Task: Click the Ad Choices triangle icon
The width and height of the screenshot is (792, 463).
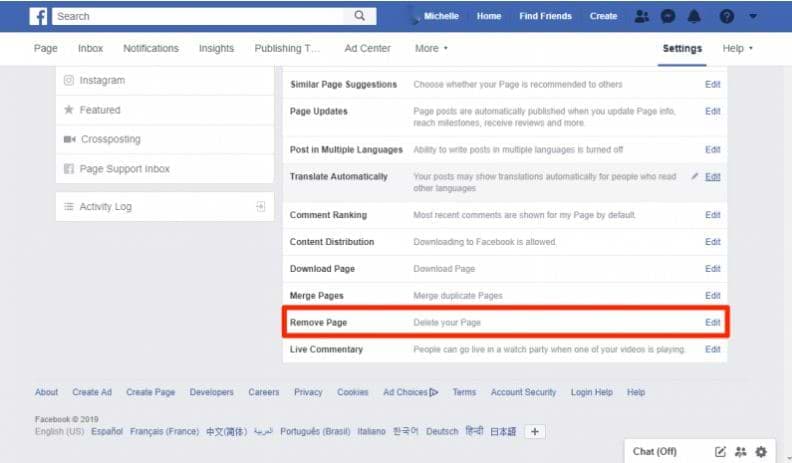Action: [x=433, y=392]
